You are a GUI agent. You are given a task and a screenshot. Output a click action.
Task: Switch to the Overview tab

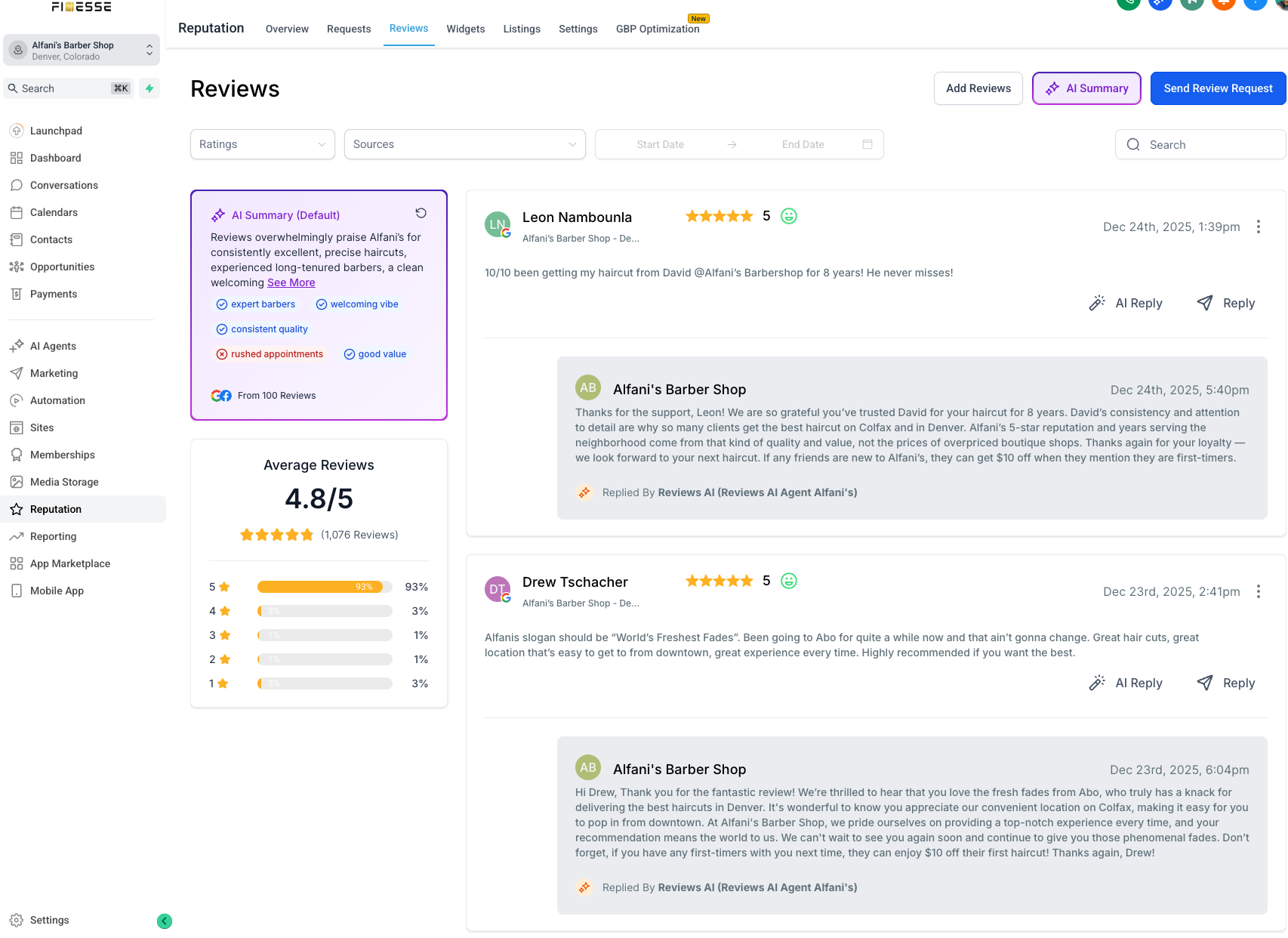coord(287,29)
